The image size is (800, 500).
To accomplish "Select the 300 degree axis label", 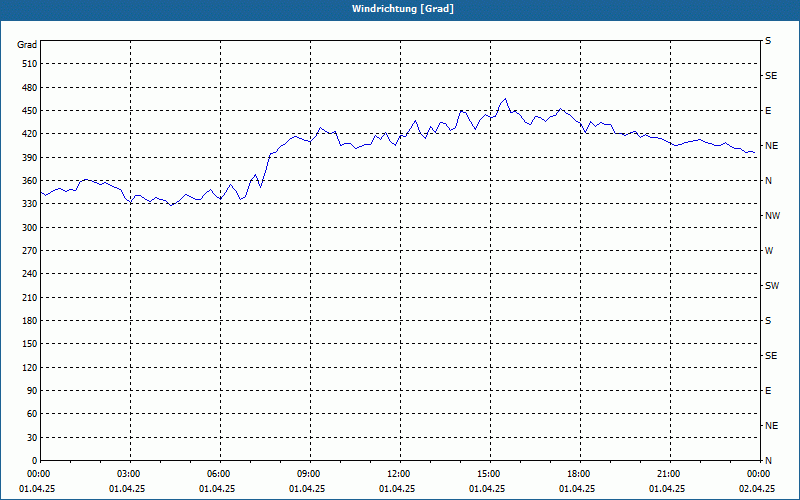I will [x=30, y=228].
